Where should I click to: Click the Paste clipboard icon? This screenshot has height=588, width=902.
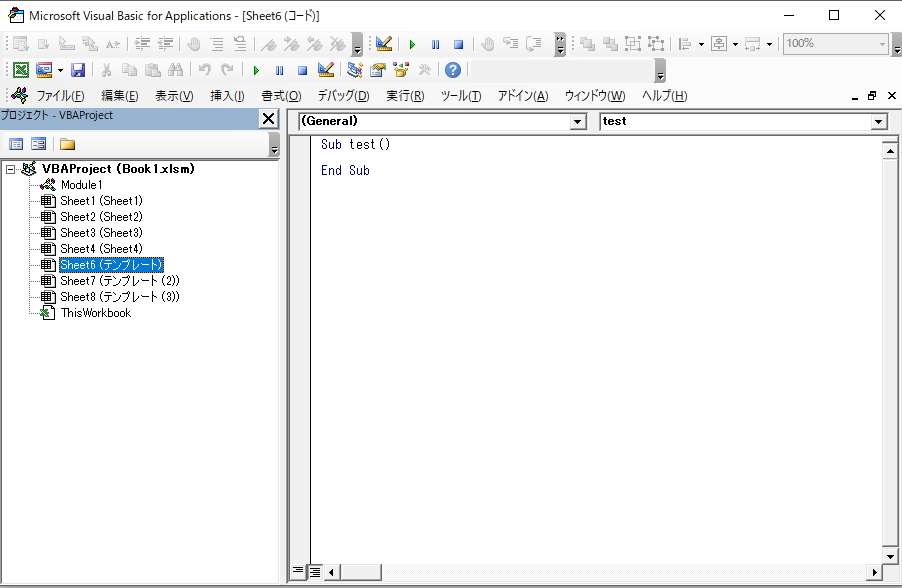pos(152,70)
